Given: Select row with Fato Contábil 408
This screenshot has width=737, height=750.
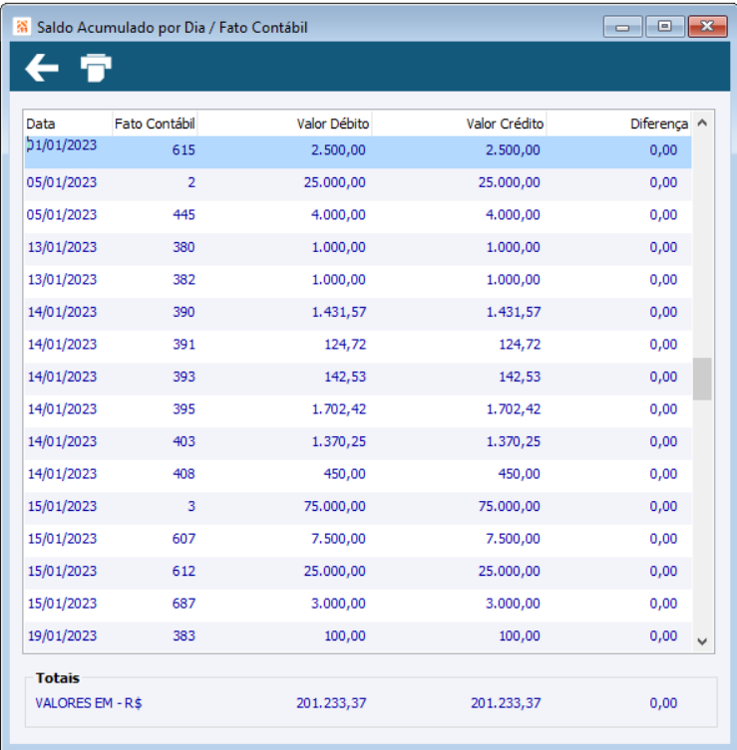Looking at the screenshot, I should tap(358, 476).
